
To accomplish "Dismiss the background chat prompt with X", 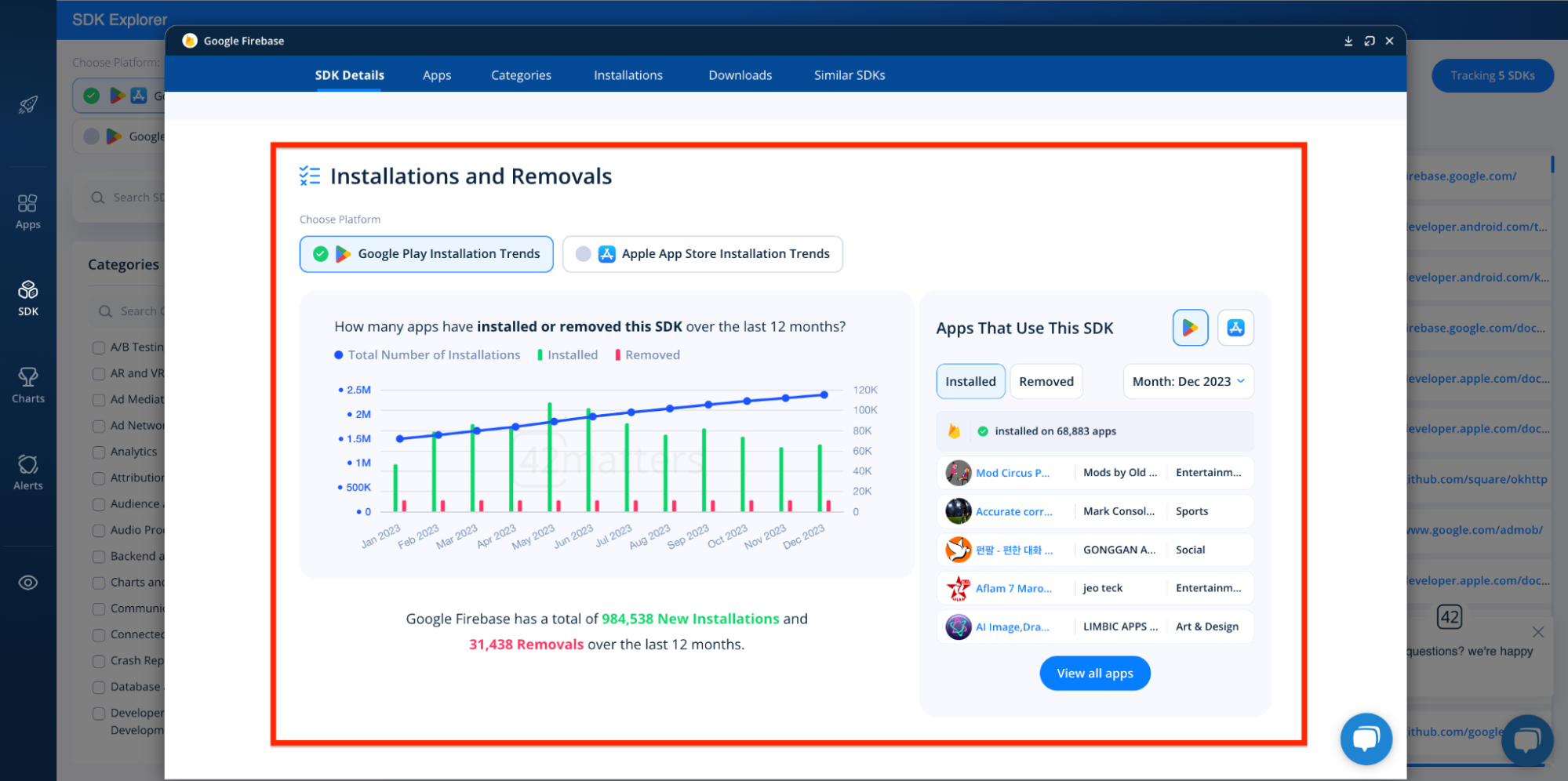I will click(1537, 632).
